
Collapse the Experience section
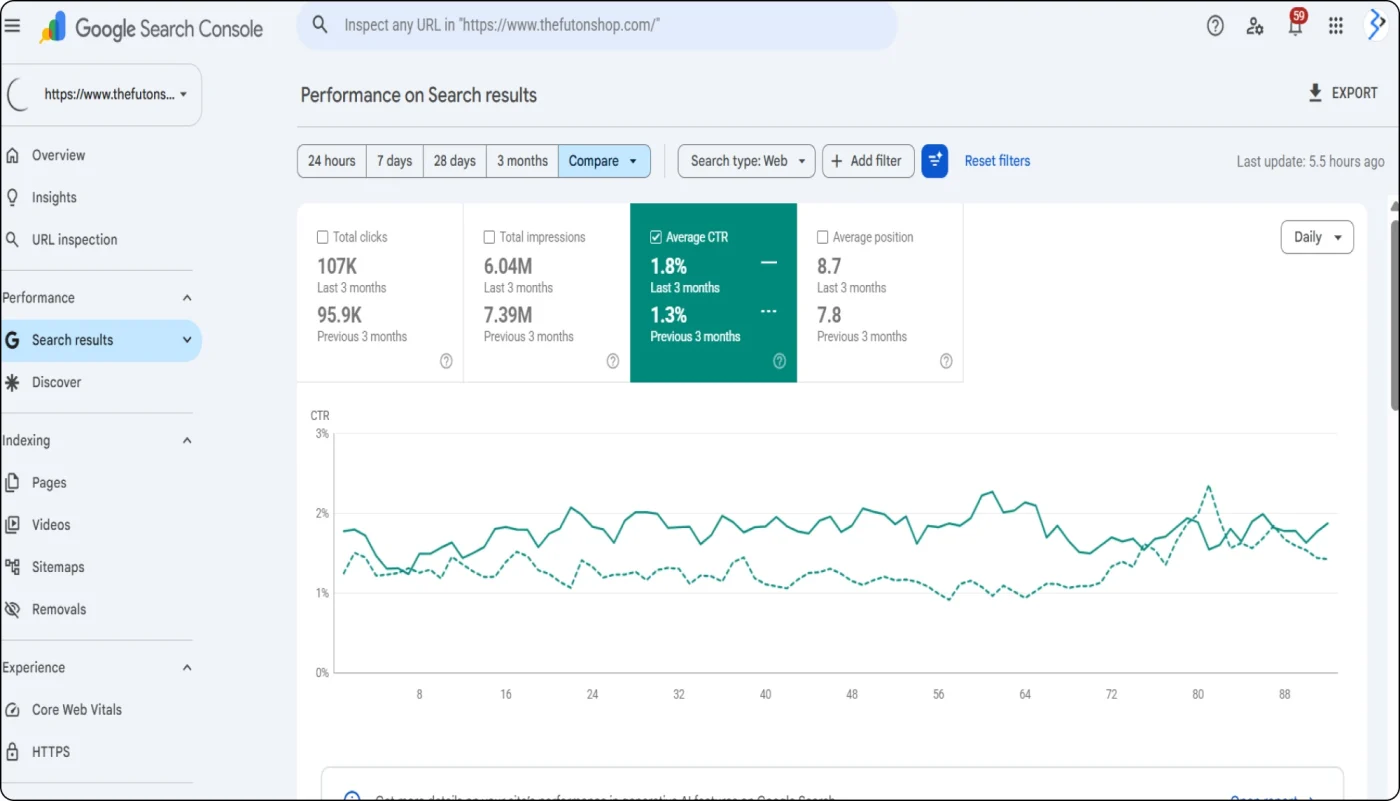tap(187, 667)
